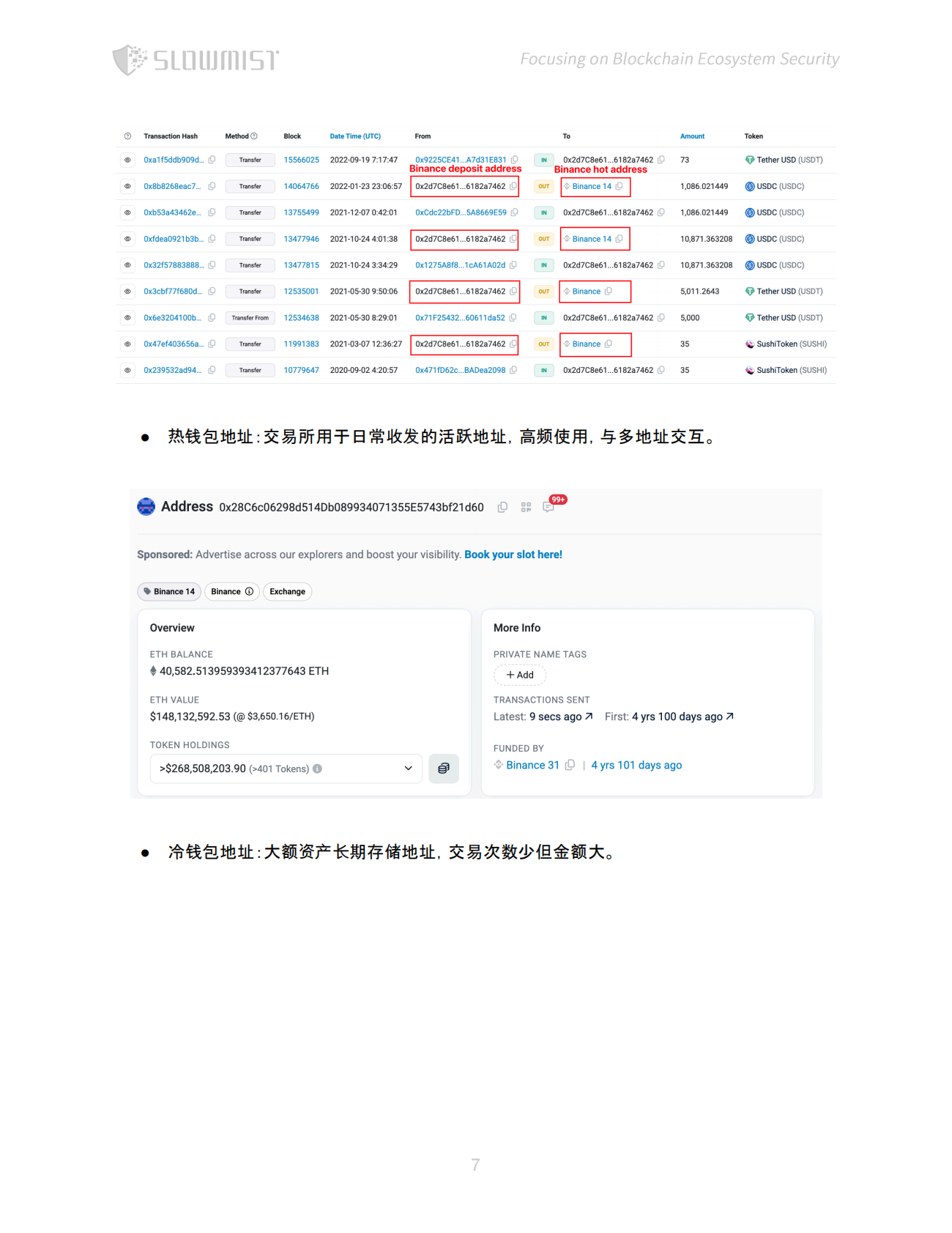Copy Binance 31 funder address
952x1233 pixels.
click(x=570, y=765)
